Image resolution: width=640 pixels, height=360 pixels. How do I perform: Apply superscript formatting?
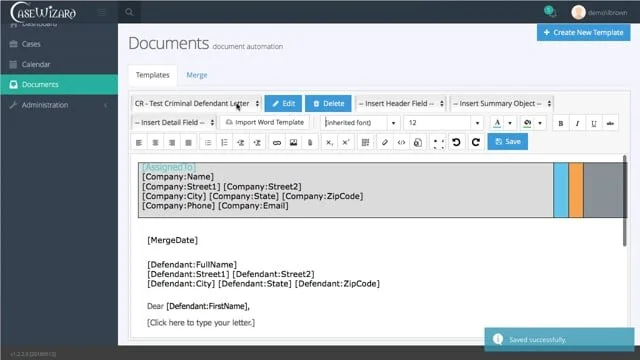point(345,142)
